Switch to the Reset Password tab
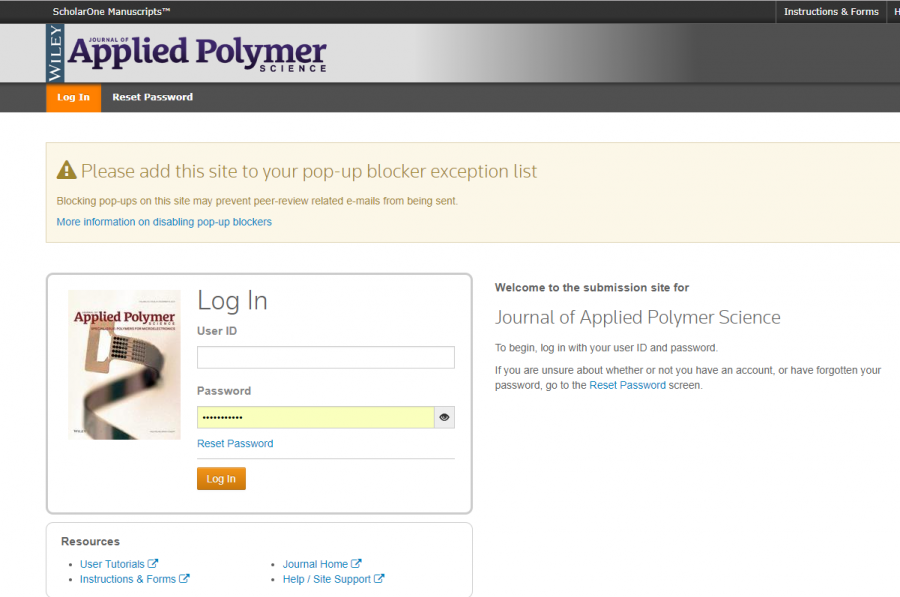Screen dimensions: 900x597 152,97
